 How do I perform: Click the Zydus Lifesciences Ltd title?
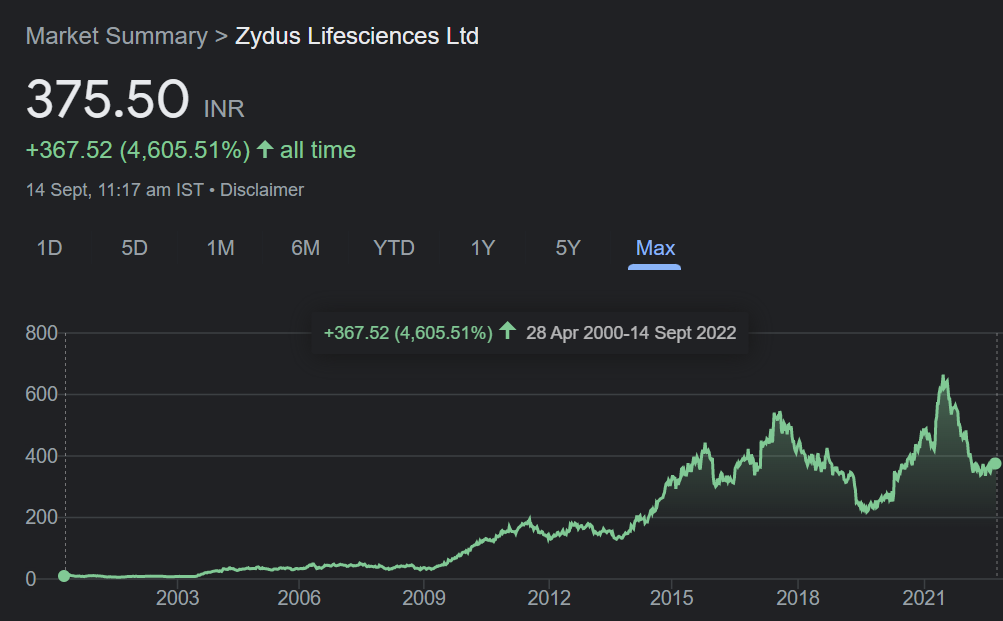(357, 36)
